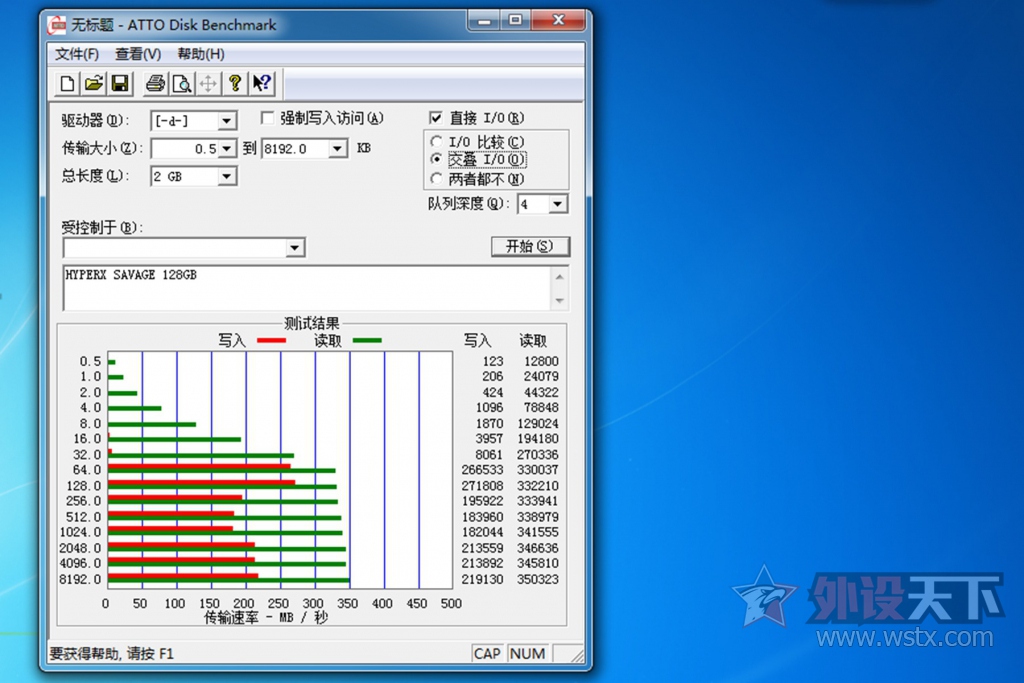Viewport: 1024px width, 683px height.
Task: Expand the 受控制于 dropdown
Action: tap(295, 247)
